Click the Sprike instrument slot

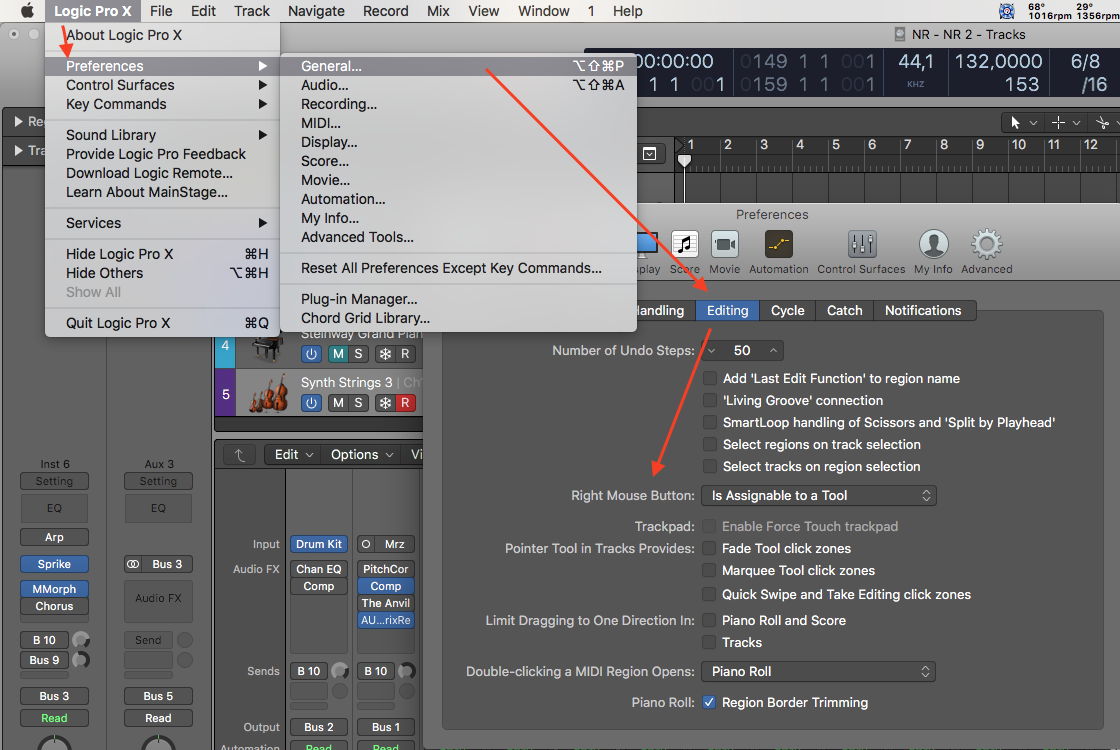click(54, 564)
